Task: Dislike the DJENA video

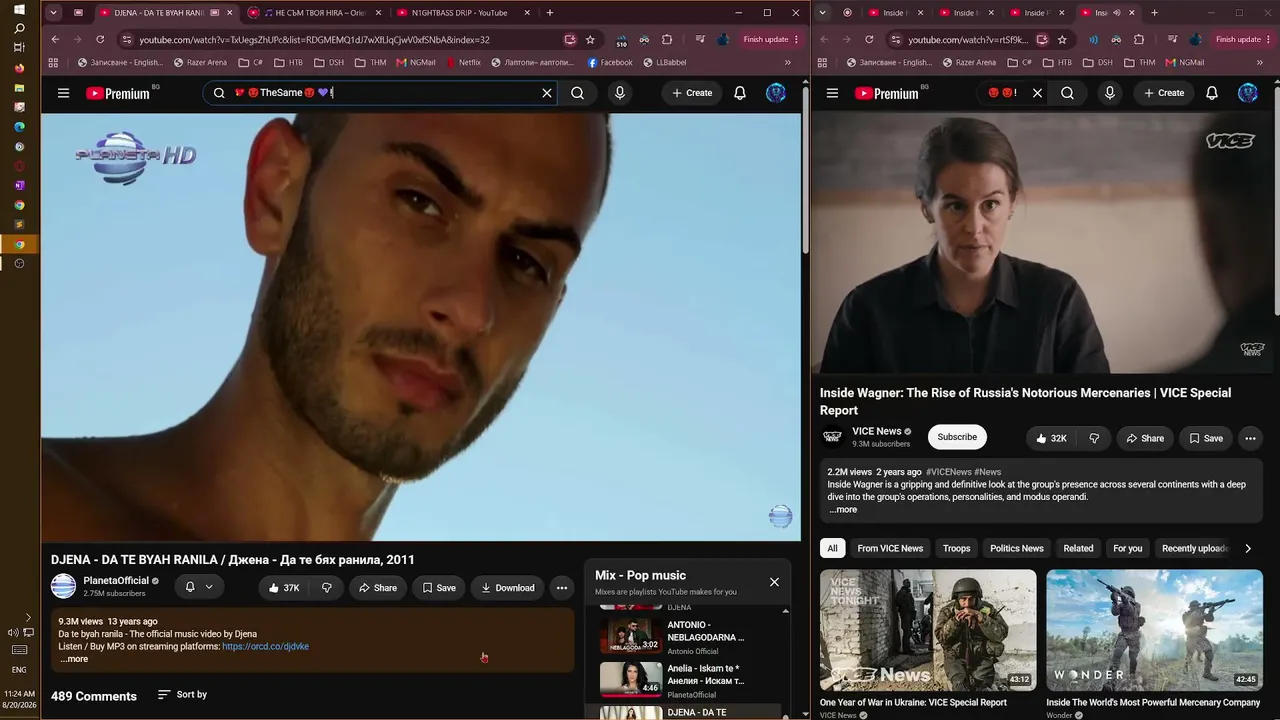Action: click(326, 588)
